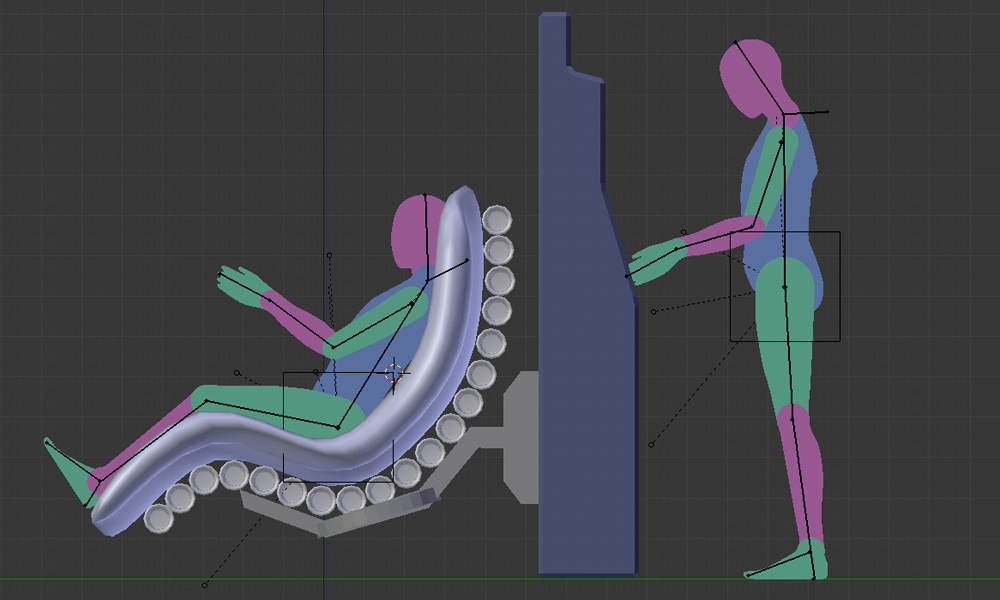Click the 3D cursor crosshair near the chair
Viewport: 1000px width, 600px height.
394,374
